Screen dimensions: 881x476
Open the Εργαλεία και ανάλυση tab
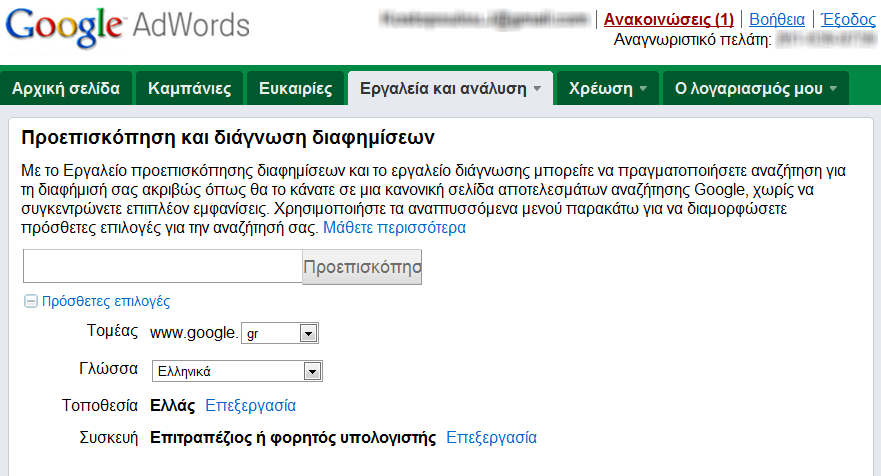pyautogui.click(x=451, y=88)
